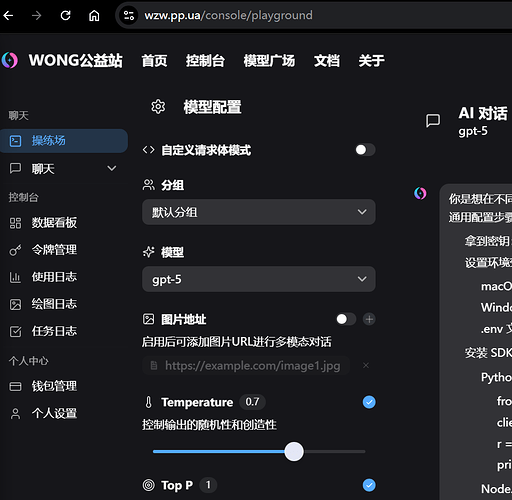Click the 模型配置 gear icon
This screenshot has height=500, width=512.
pyautogui.click(x=158, y=107)
